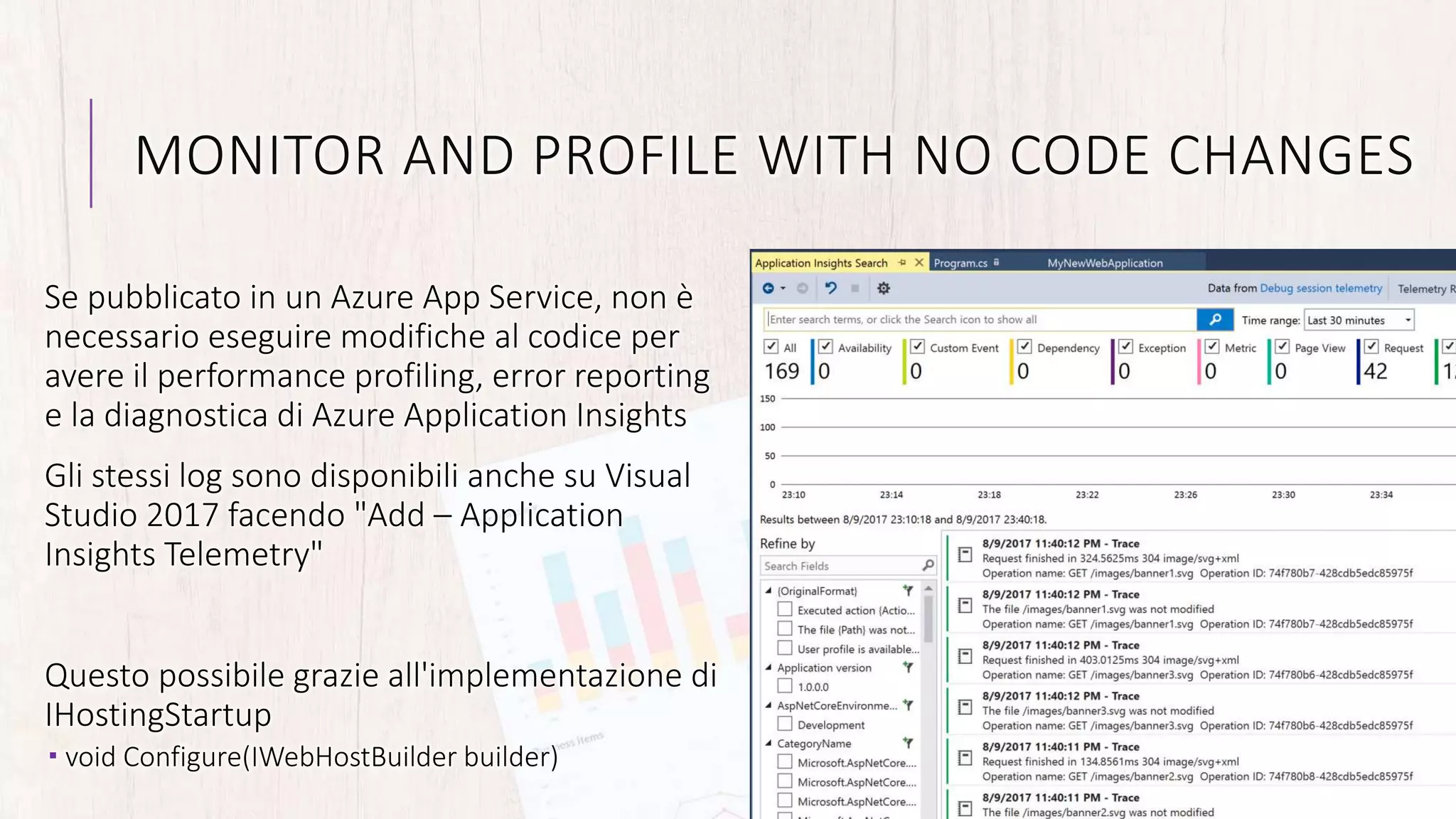The width and height of the screenshot is (1456, 819).
Task: Check 'User profile is available...' filter
Action: point(785,648)
